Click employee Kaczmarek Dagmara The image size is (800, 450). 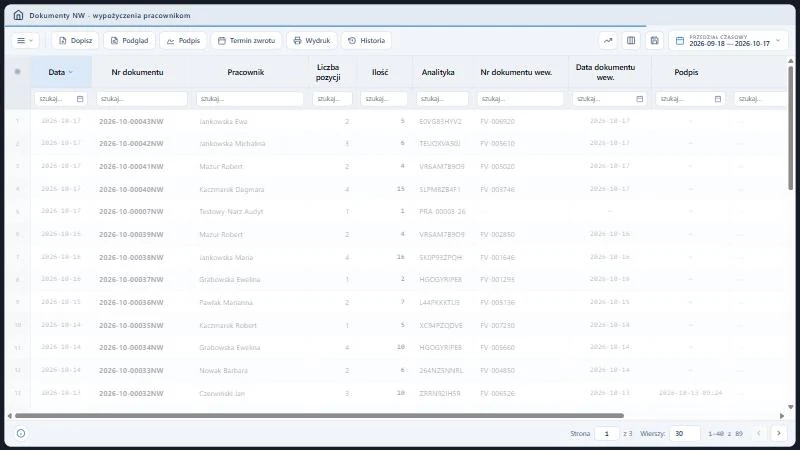(232, 189)
